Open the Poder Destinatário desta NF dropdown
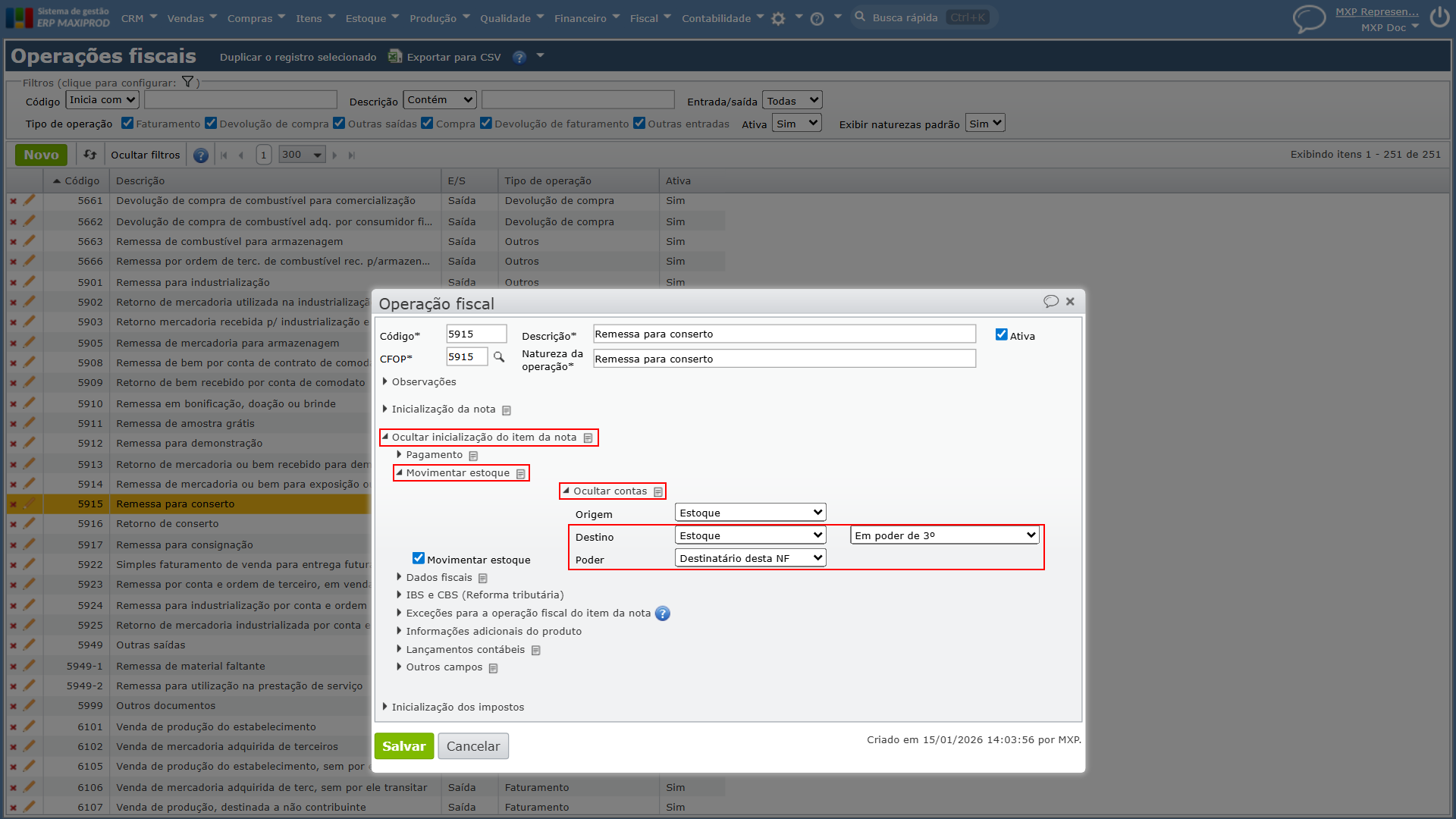Screen dimensions: 1456x819 (x=750, y=558)
